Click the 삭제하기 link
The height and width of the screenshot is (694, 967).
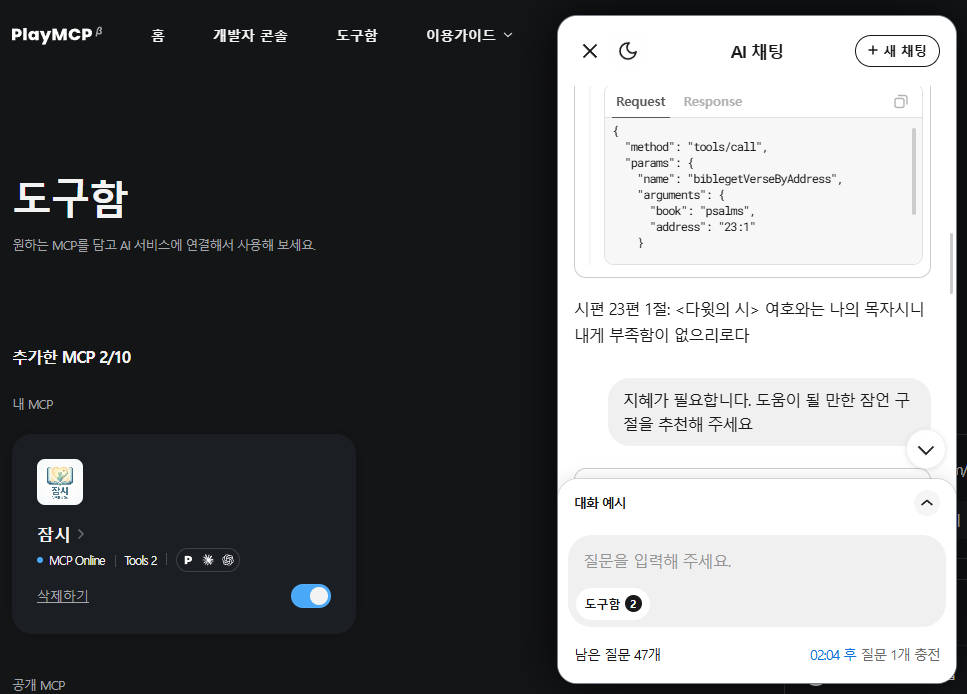pos(63,596)
